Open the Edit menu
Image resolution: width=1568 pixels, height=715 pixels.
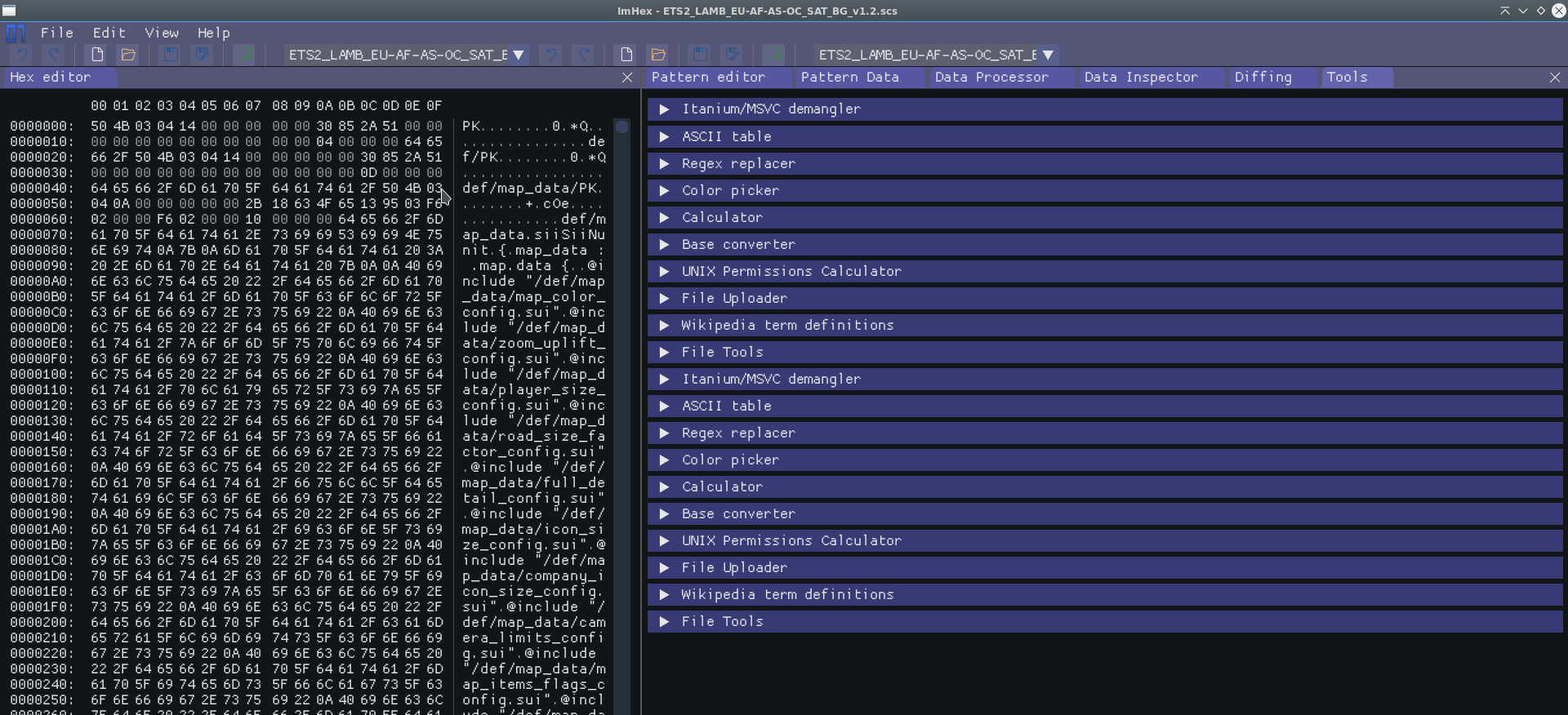109,33
